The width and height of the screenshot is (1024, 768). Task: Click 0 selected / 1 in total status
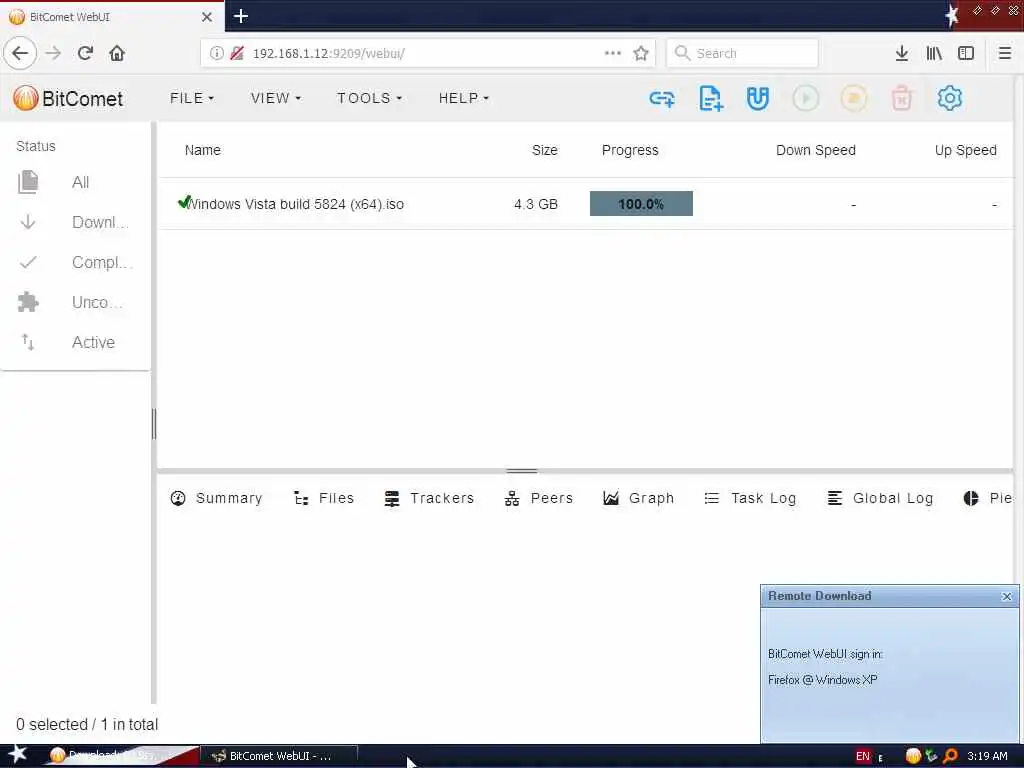(87, 724)
